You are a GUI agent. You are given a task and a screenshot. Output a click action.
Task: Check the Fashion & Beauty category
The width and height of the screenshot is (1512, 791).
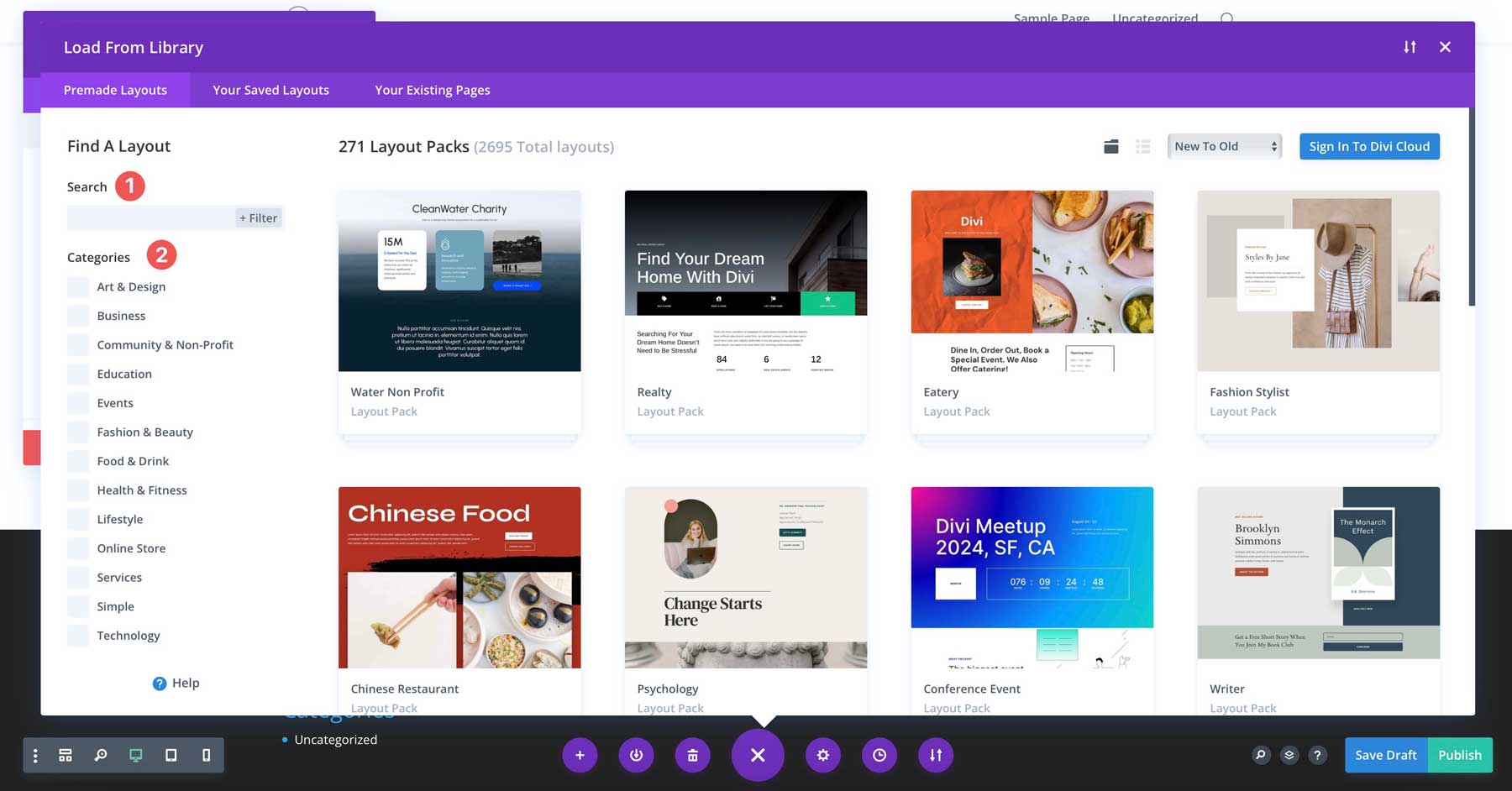78,432
